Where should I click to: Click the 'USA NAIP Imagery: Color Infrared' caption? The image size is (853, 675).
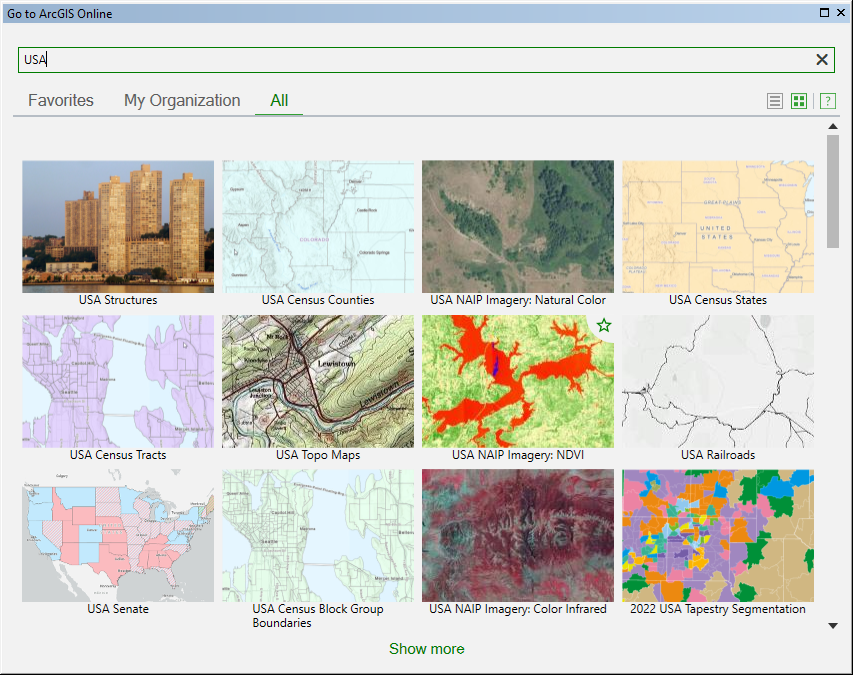pyautogui.click(x=518, y=609)
